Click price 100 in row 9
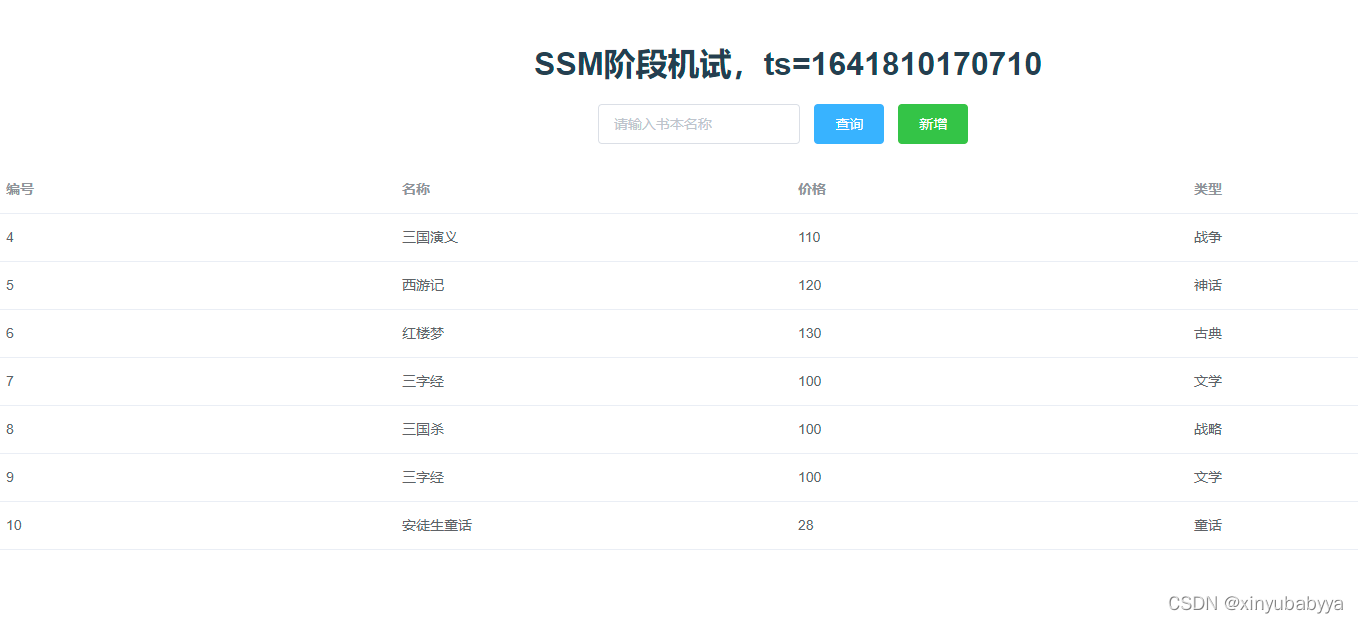The height and width of the screenshot is (623, 1358). tap(809, 477)
